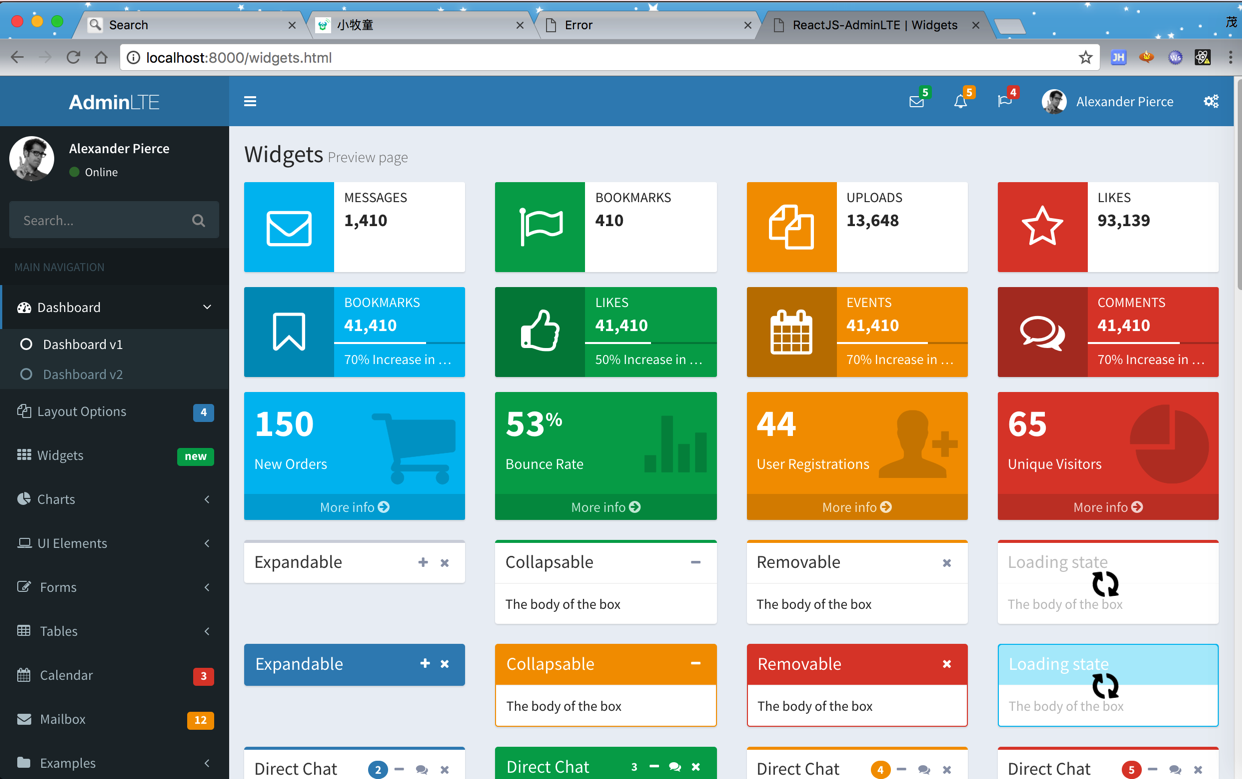1242x779 pixels.
Task: Expand the white Expandable box with plus
Action: 423,563
